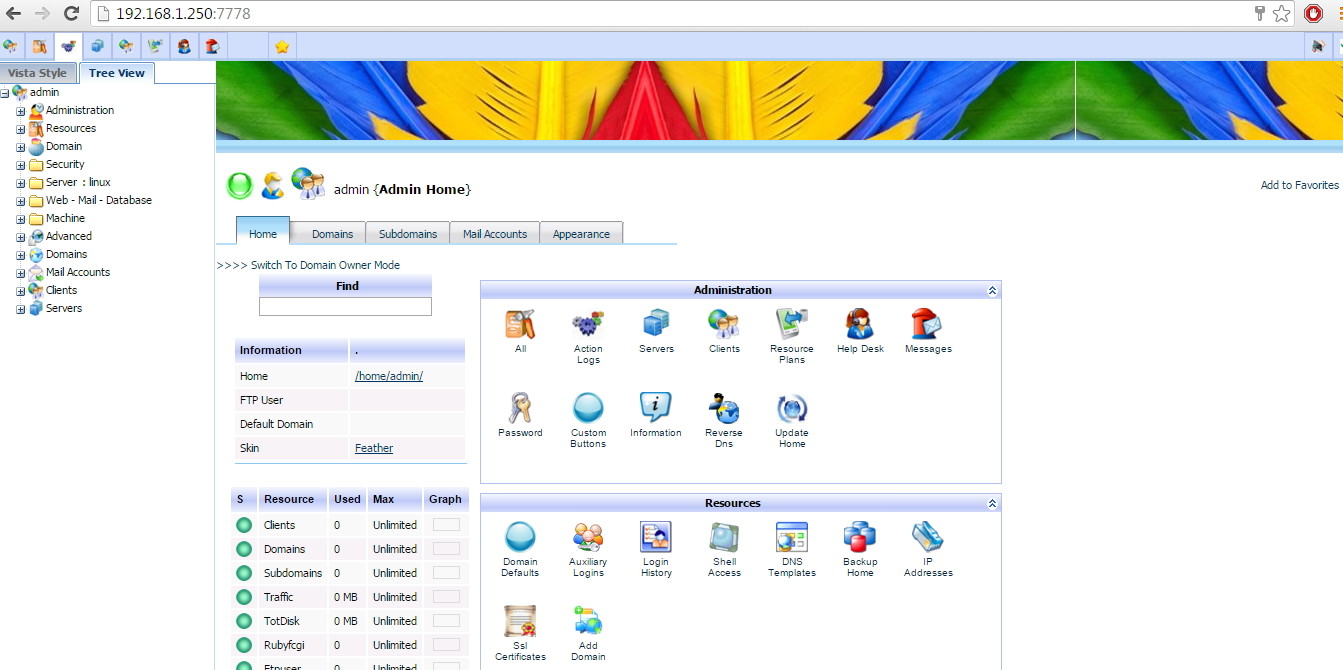Click Add to Favorites link

tap(1299, 185)
